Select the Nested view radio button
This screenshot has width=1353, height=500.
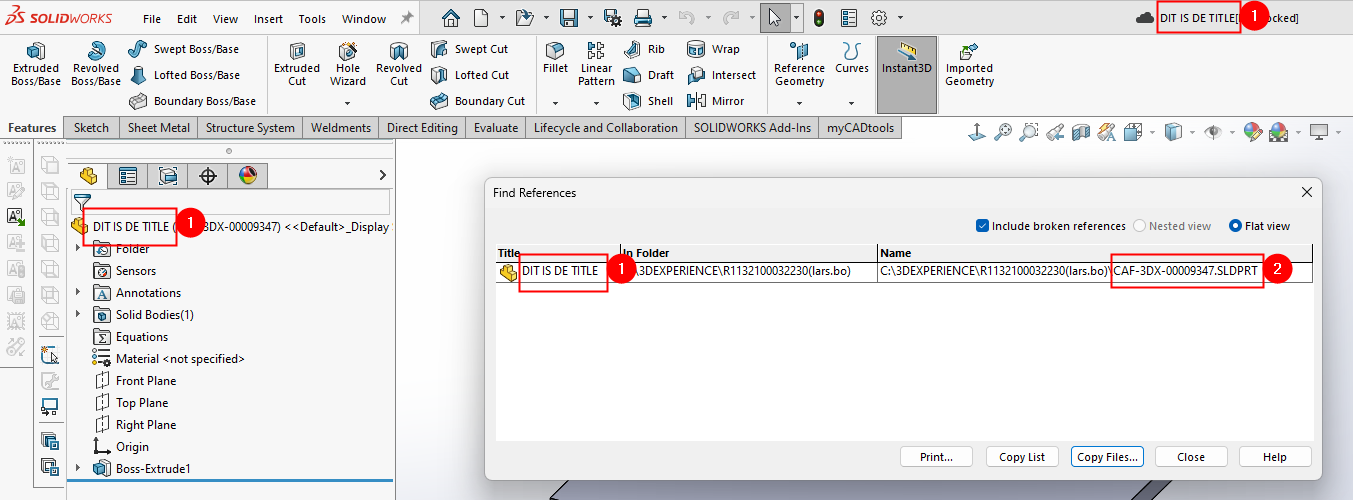pos(1139,226)
